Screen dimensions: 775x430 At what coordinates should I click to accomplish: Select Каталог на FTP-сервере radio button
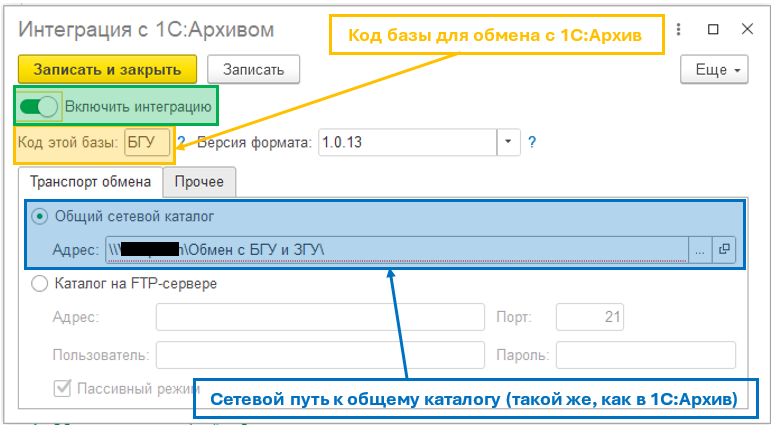(40, 284)
